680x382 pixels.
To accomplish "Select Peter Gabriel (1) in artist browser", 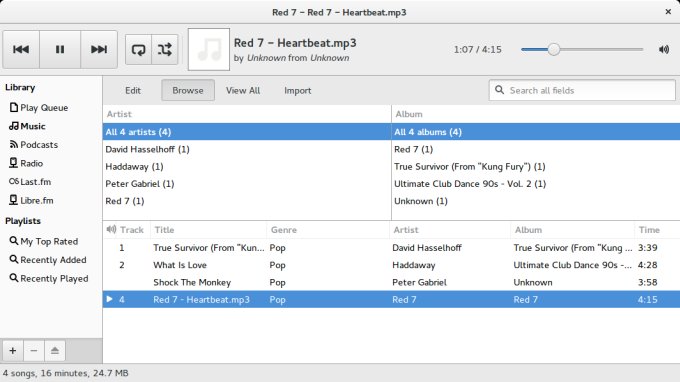I will point(247,184).
